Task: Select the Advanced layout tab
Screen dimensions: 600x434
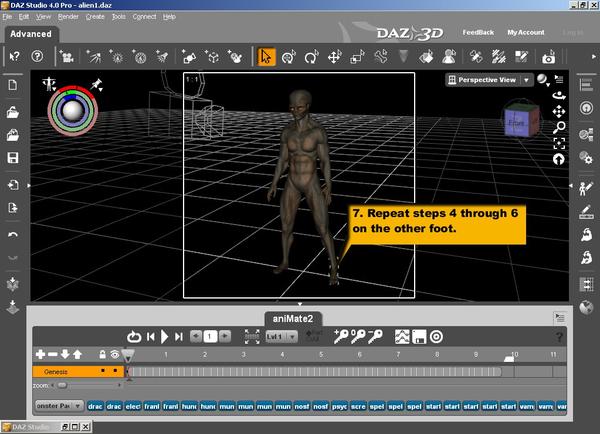Action: 31,34
